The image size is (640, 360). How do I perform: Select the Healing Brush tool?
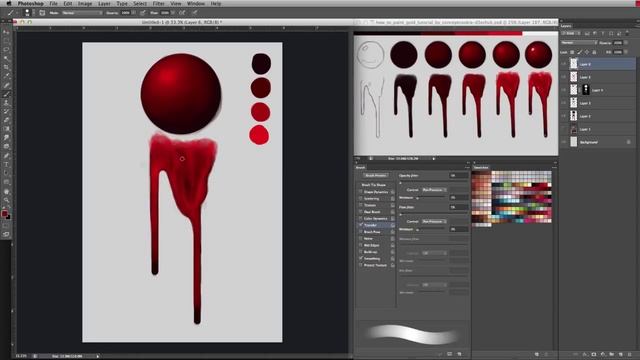(6, 85)
